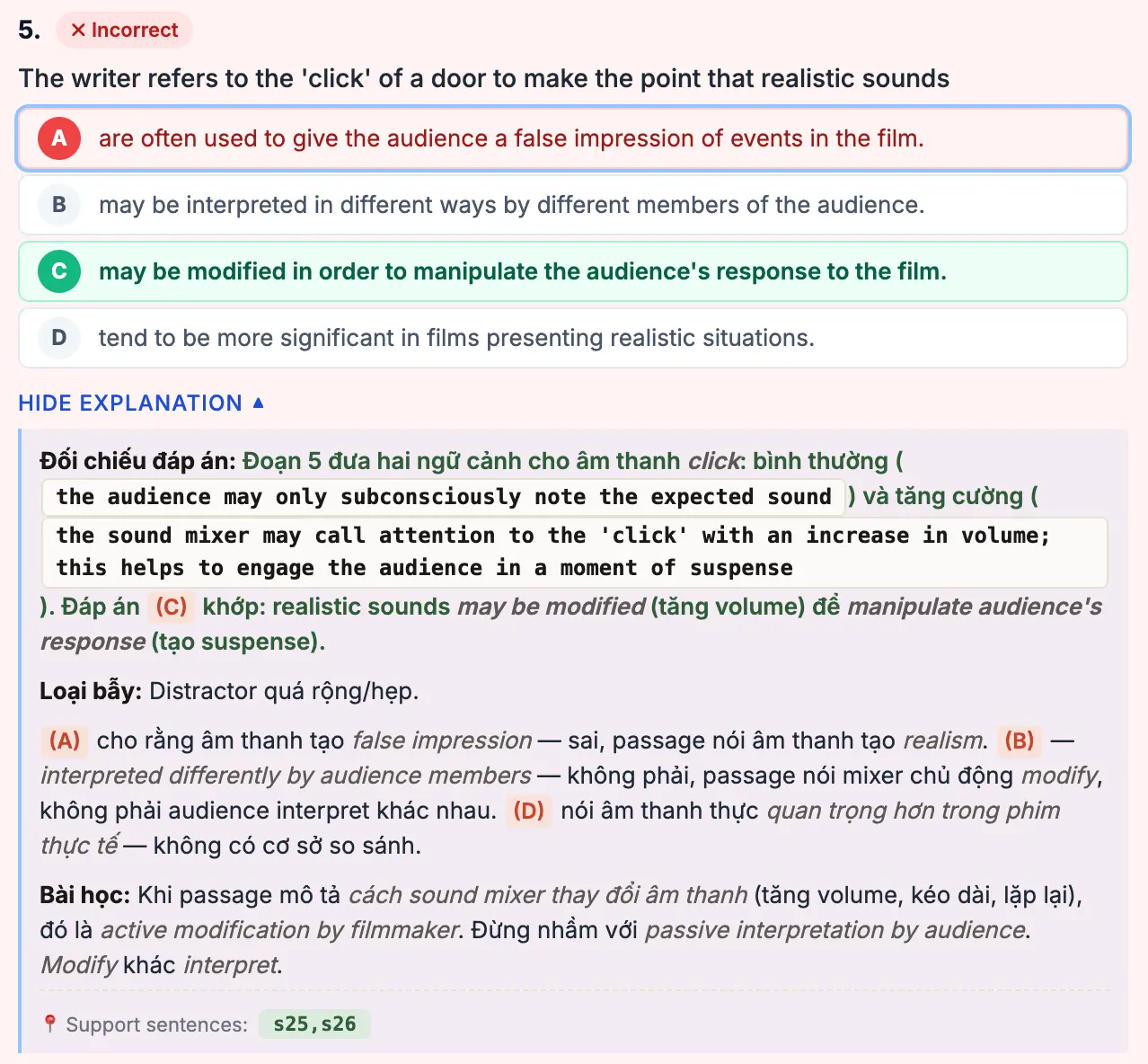Collapse explanation using the triangle arrow
This screenshot has height=1064, width=1148.
(x=258, y=403)
